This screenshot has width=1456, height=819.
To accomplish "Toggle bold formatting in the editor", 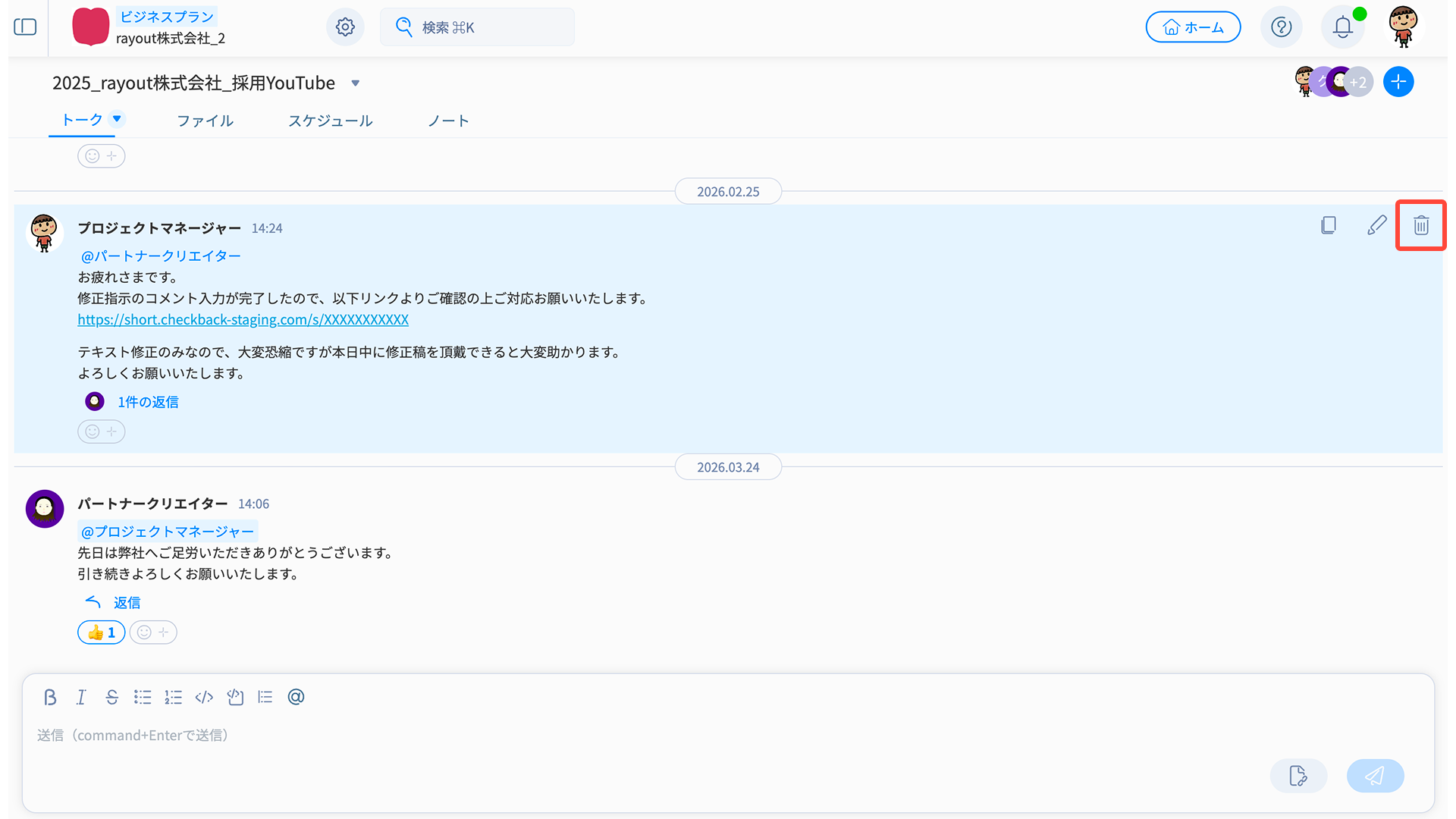I will coord(50,697).
